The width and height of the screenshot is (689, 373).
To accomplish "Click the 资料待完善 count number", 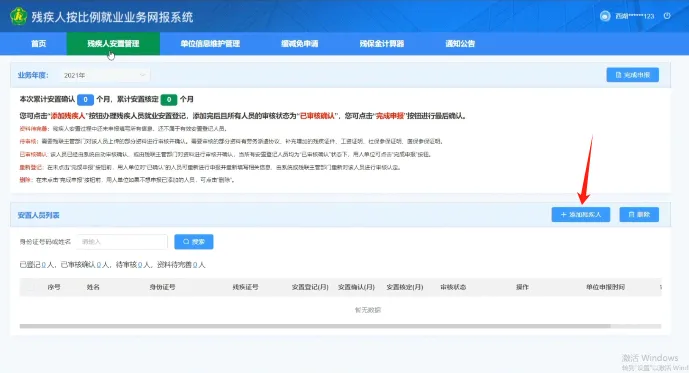I will [195, 265].
